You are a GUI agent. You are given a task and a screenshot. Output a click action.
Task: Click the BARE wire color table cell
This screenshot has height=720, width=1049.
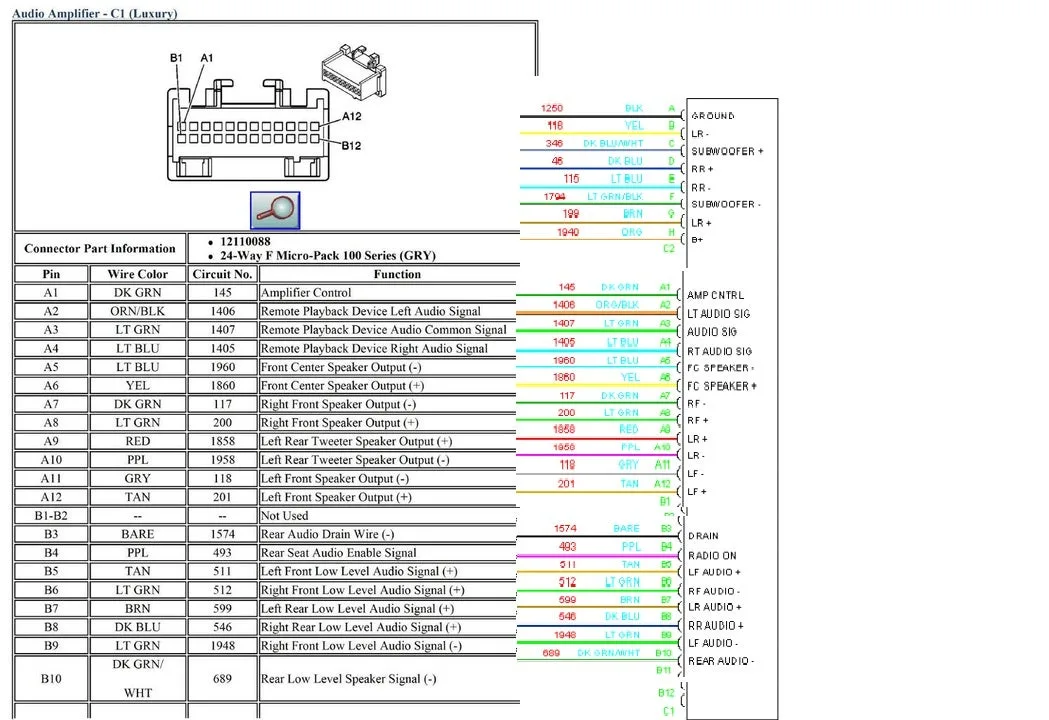click(137, 534)
